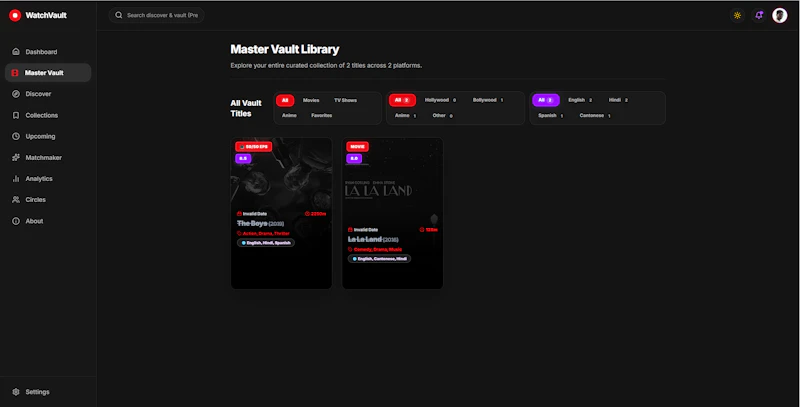Select the red All 2 industry filter
The width and height of the screenshot is (800, 407).
(402, 100)
